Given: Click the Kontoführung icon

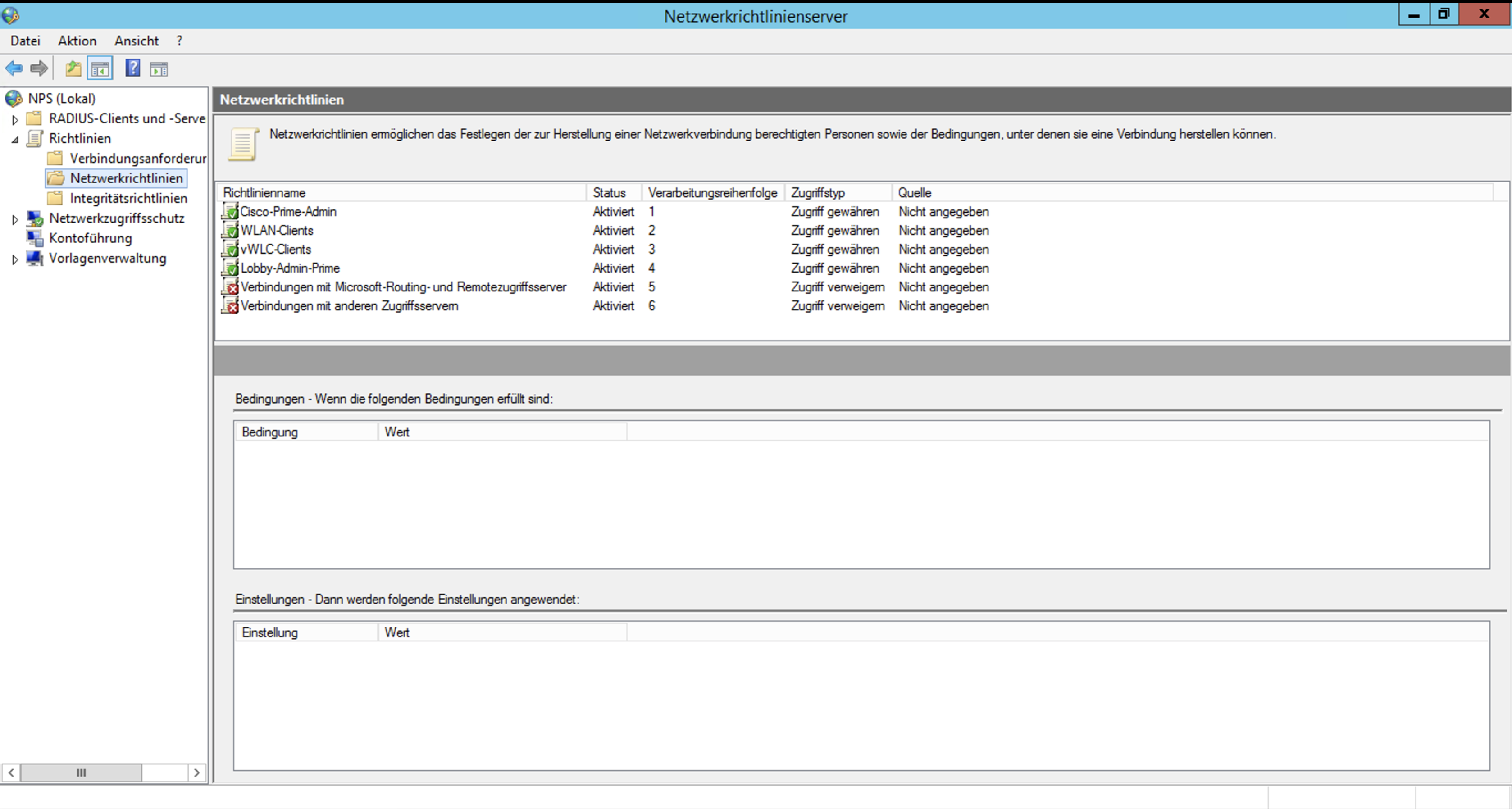Looking at the screenshot, I should coord(35,238).
